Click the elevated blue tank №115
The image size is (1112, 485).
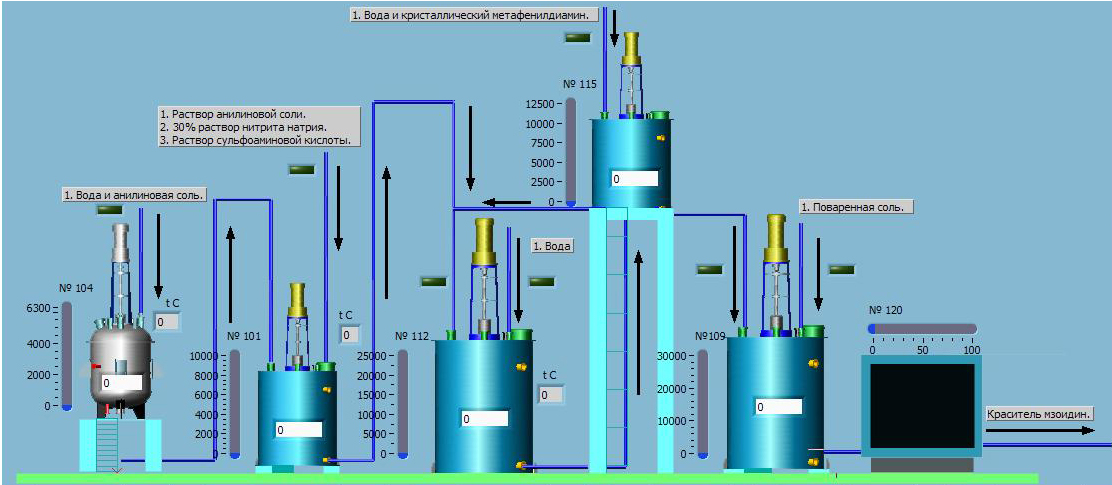pyautogui.click(x=631, y=162)
